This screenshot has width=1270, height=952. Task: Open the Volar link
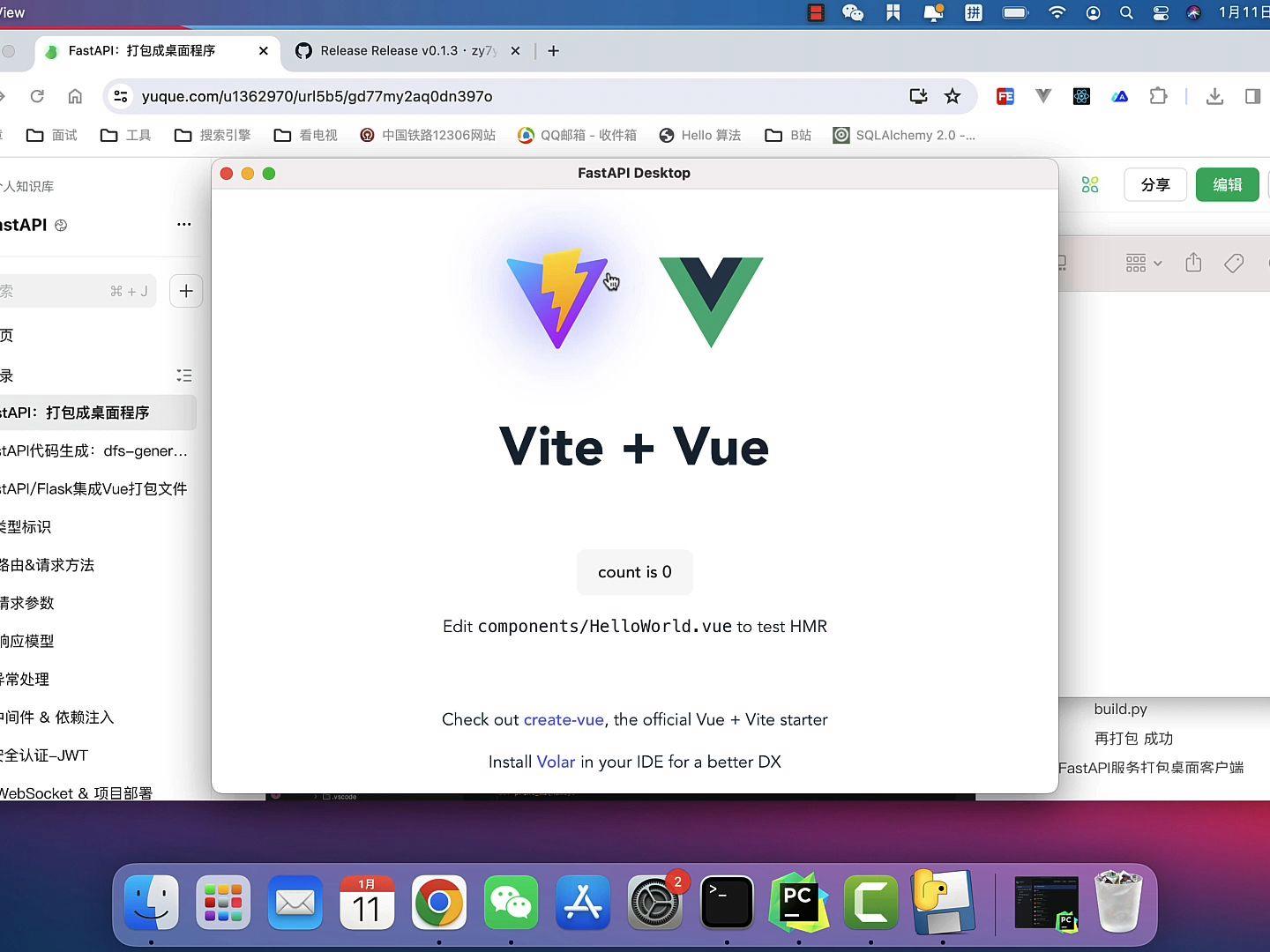pyautogui.click(x=556, y=762)
